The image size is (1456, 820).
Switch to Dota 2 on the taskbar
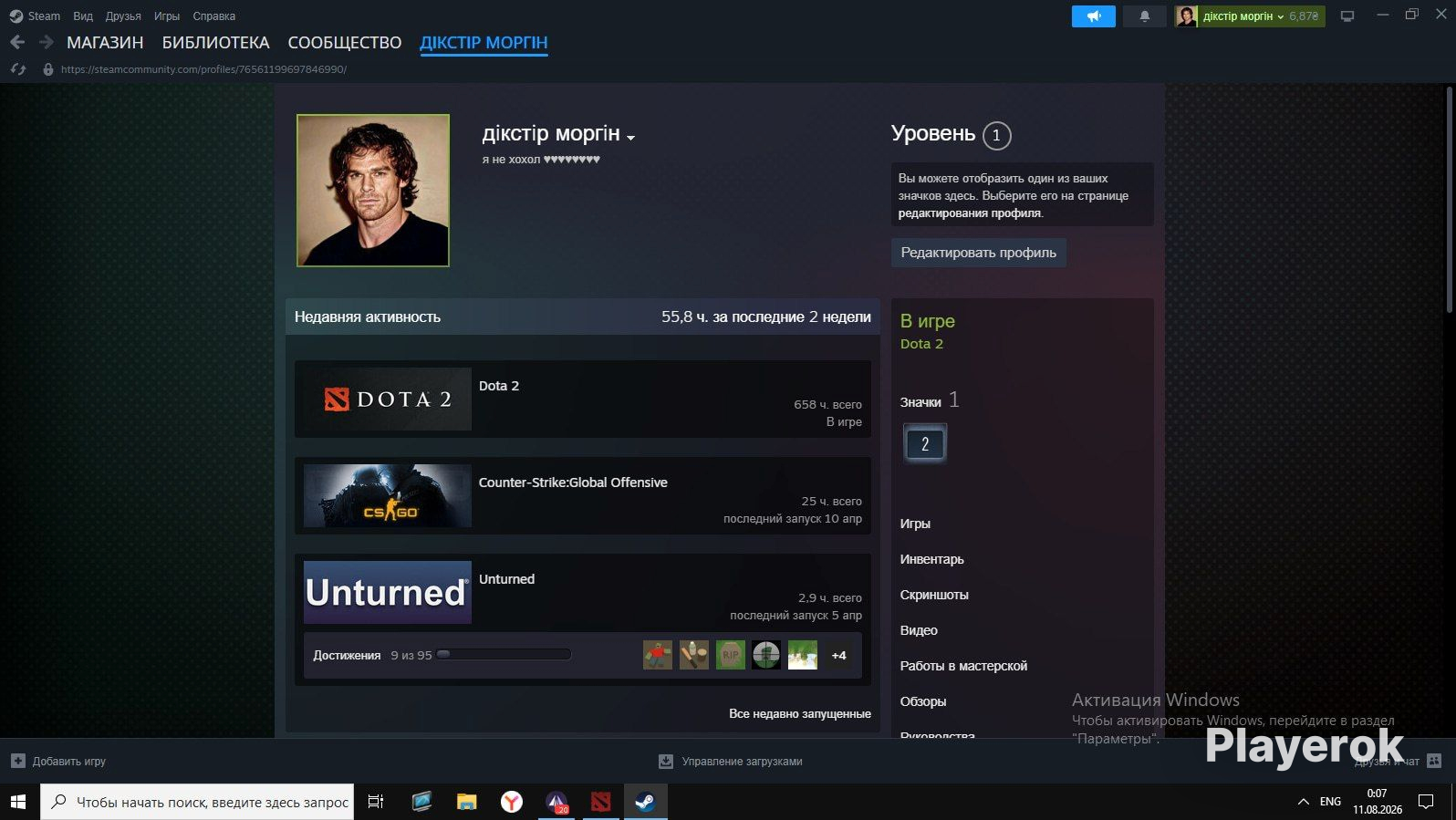click(x=600, y=802)
